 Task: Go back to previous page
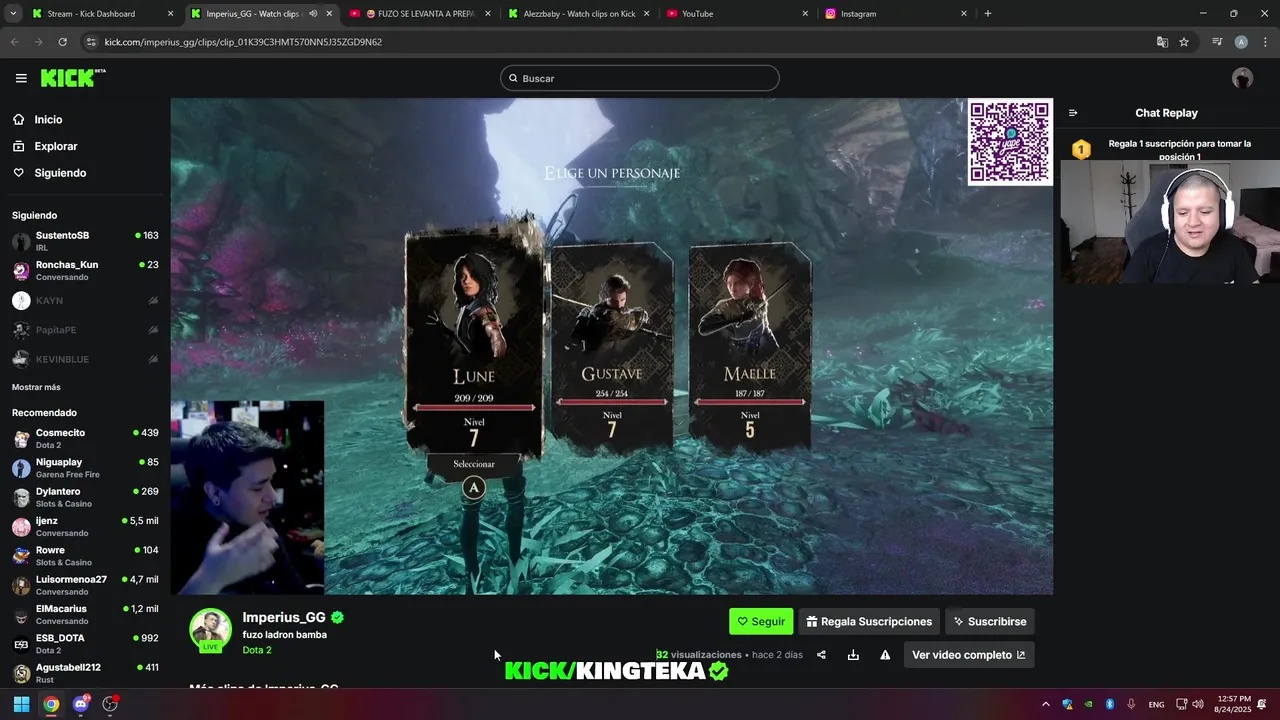pos(14,42)
